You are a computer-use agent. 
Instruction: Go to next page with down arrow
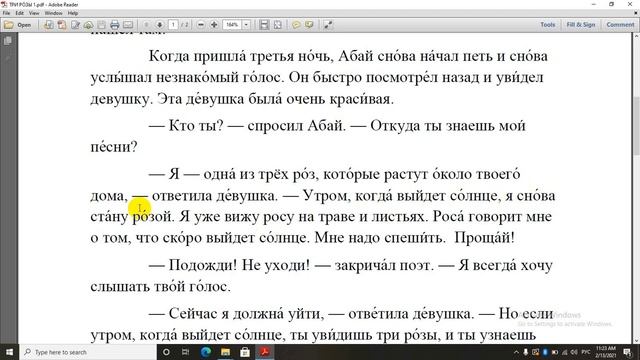point(160,25)
